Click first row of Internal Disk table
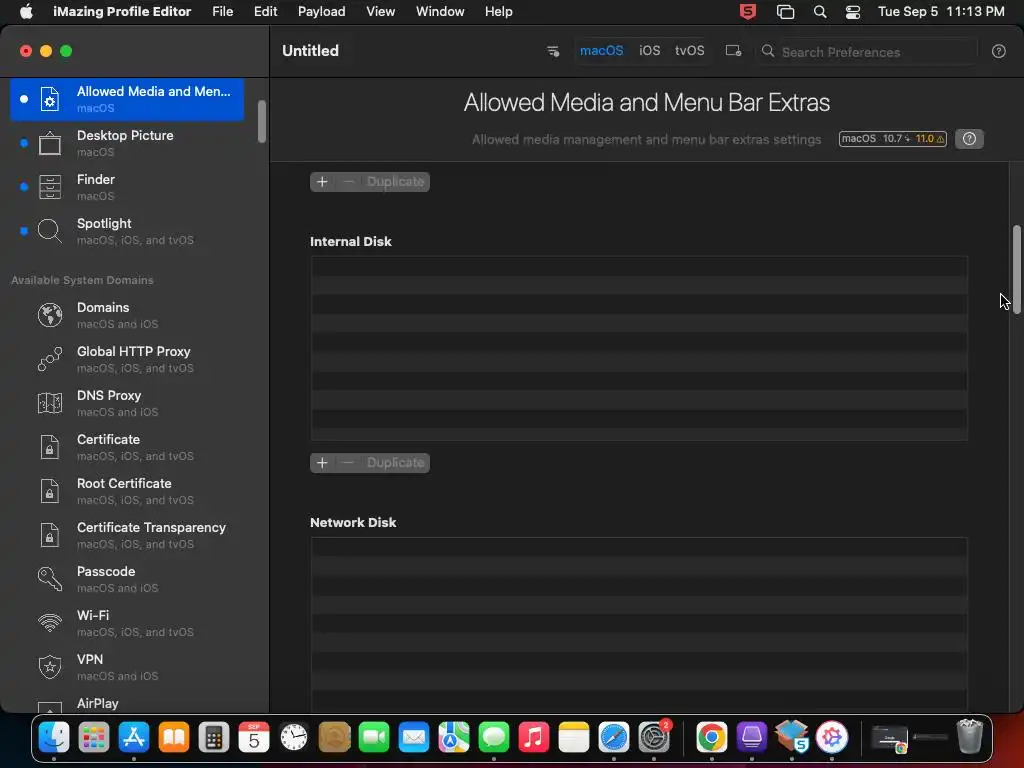The image size is (1024, 768). pos(639,265)
